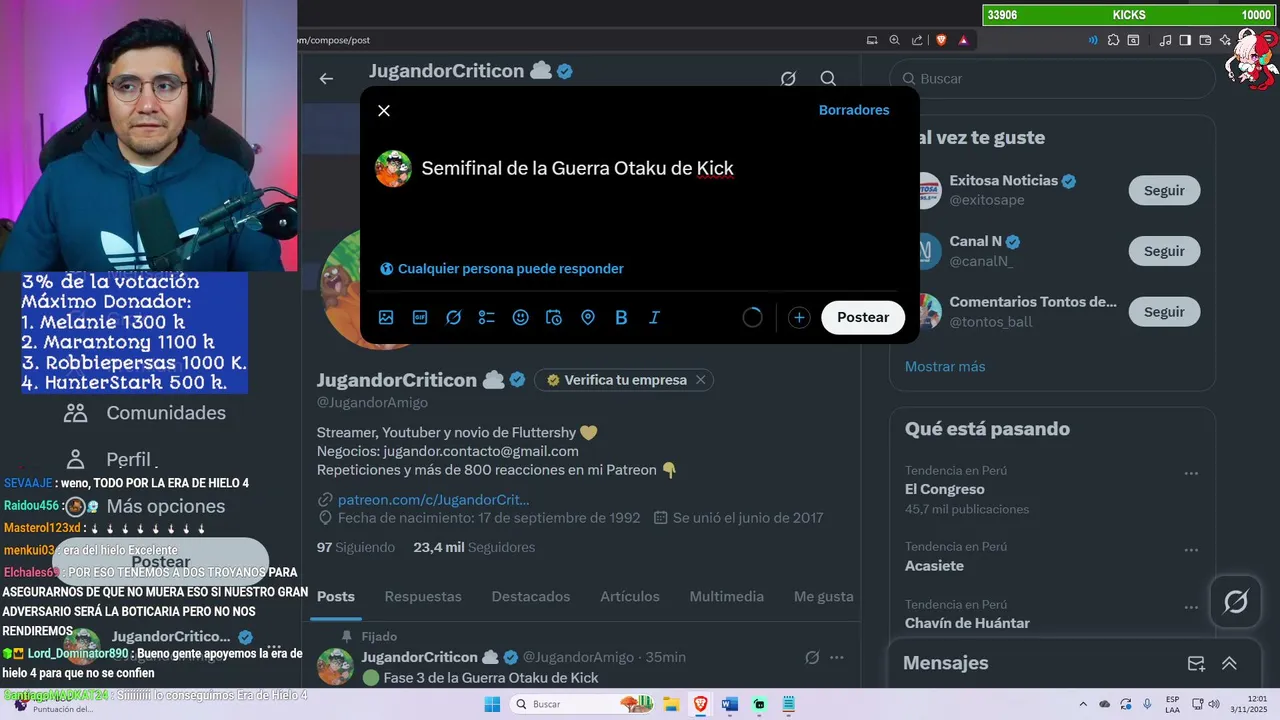Viewport: 1280px width, 720px height.
Task: Click Grok icon on pinned post
Action: click(x=812, y=657)
